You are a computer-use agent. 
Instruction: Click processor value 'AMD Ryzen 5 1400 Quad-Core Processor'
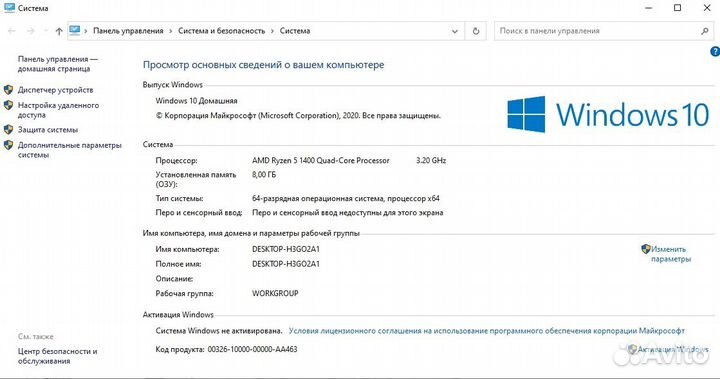pyautogui.click(x=321, y=160)
